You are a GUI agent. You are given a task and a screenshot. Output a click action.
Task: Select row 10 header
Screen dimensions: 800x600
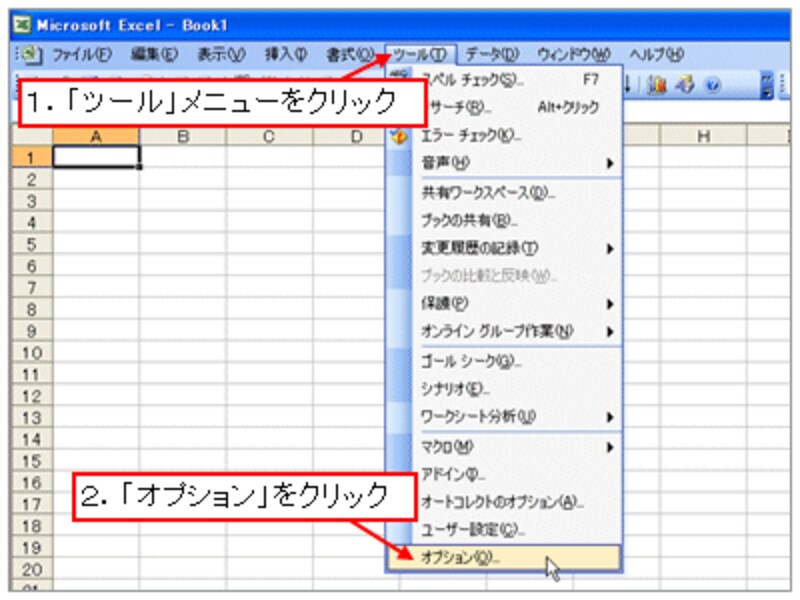(x=32, y=353)
